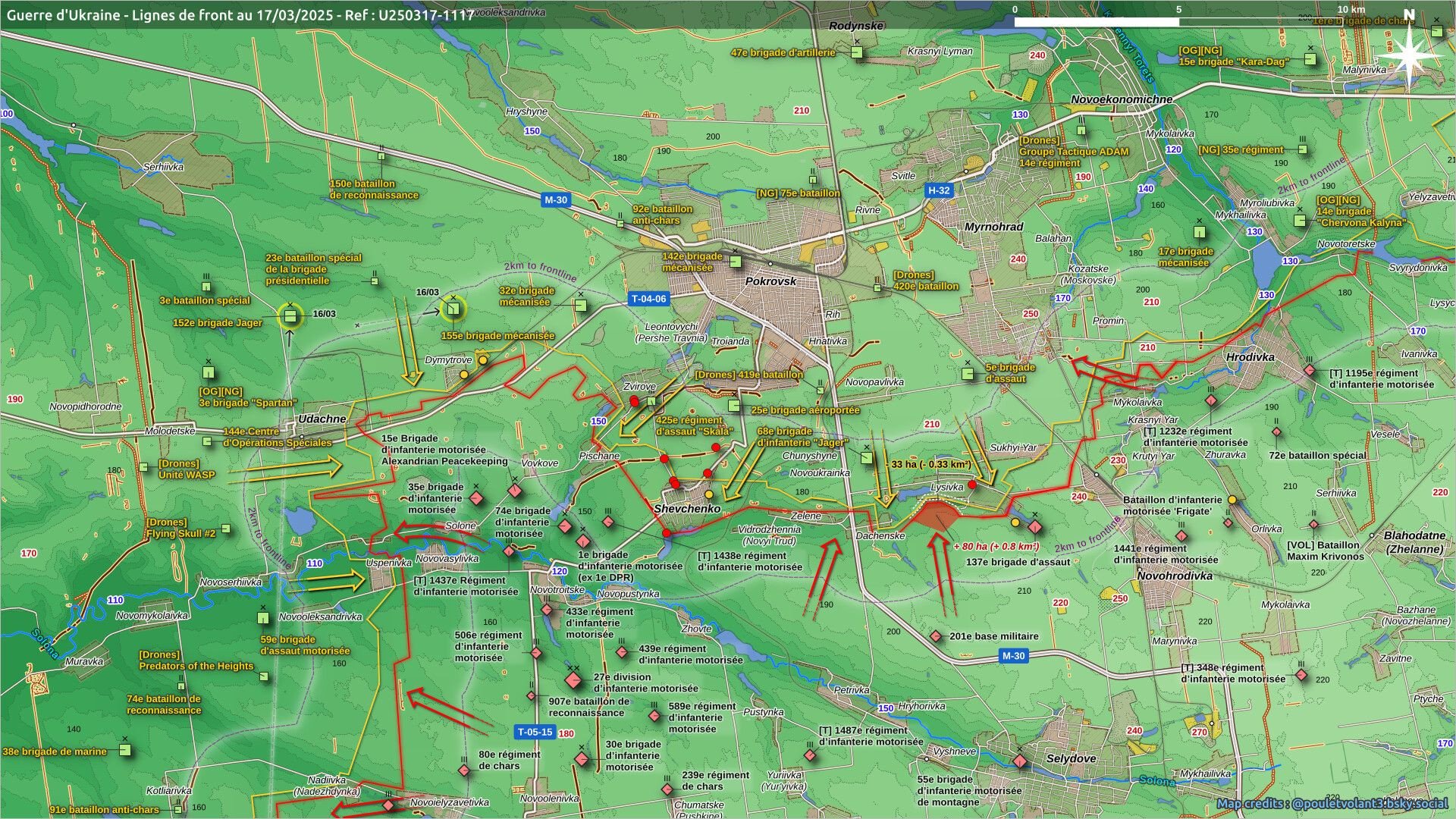
Task: Click the Dachenske village label
Action: click(880, 535)
